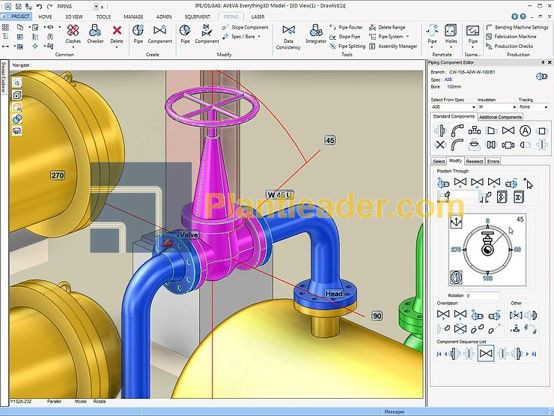Click Slope Component button
This screenshot has height=416, width=554.
point(246,27)
